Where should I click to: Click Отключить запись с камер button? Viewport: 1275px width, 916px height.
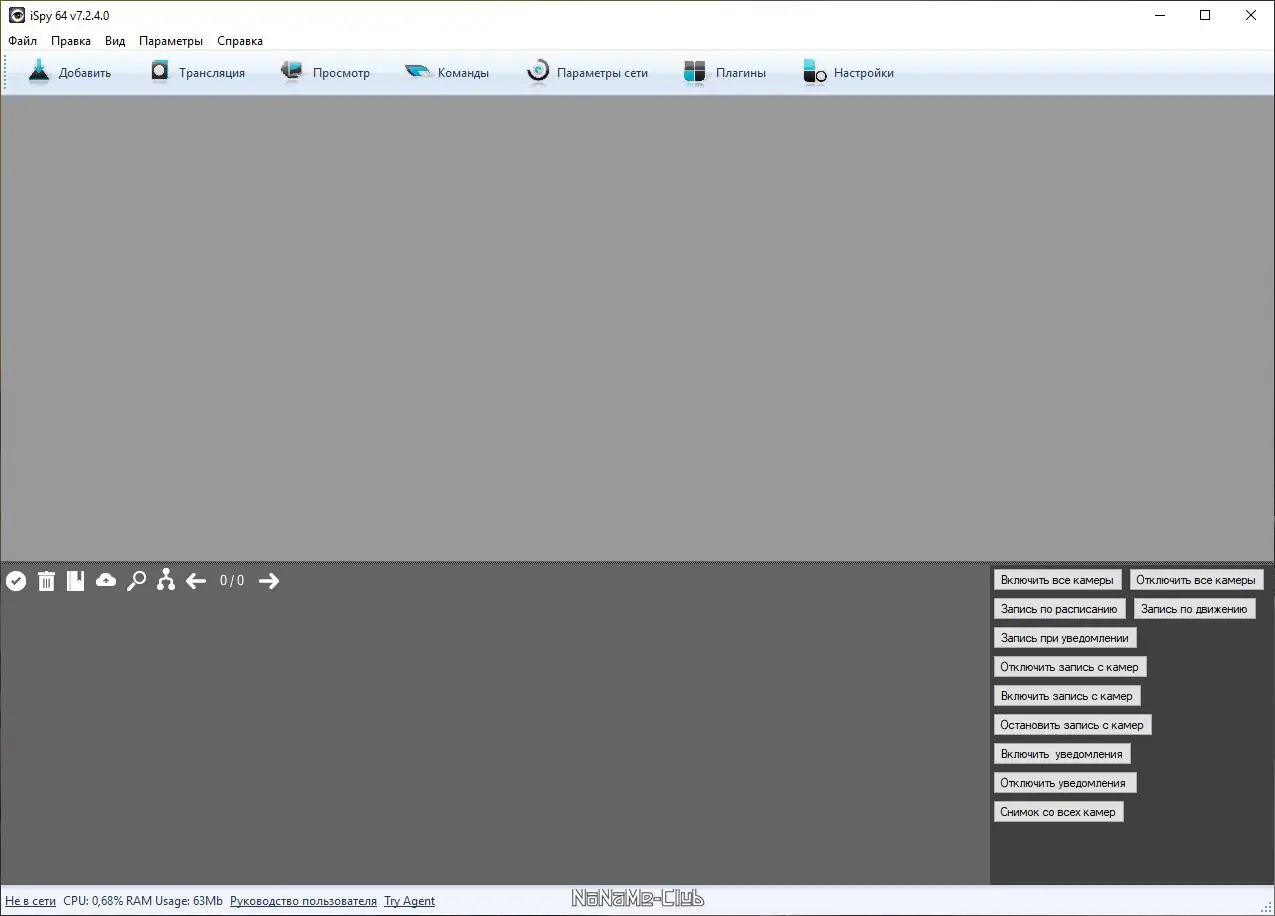click(x=1070, y=667)
